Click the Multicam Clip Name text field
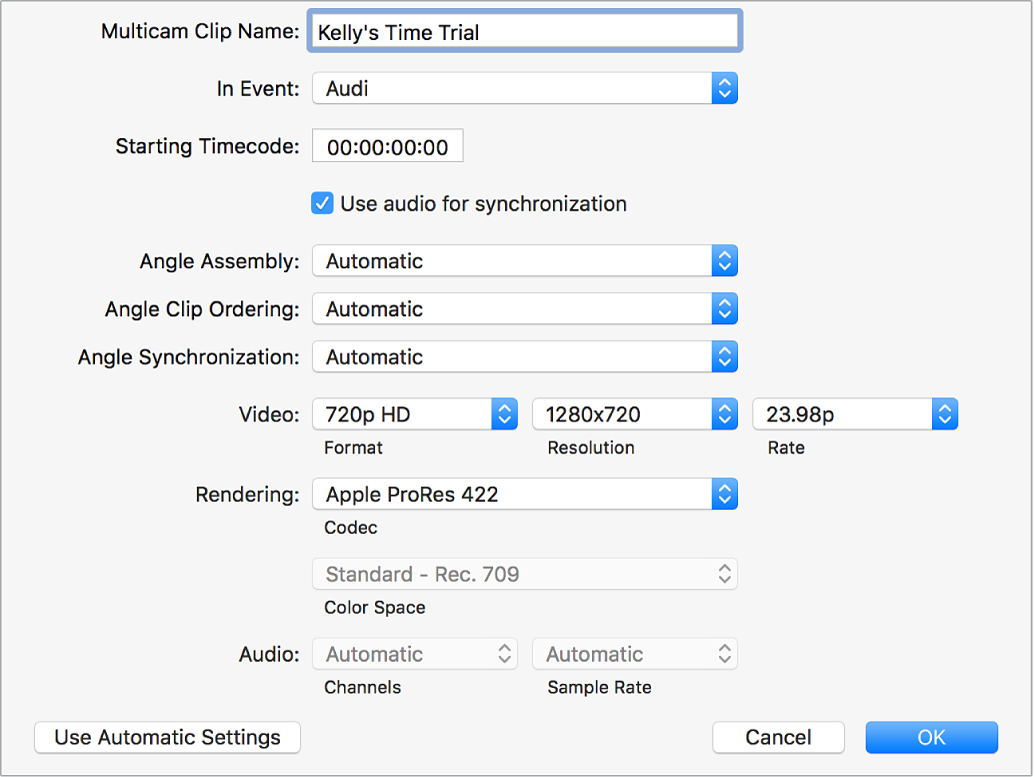The width and height of the screenshot is (1035, 777). [x=525, y=32]
